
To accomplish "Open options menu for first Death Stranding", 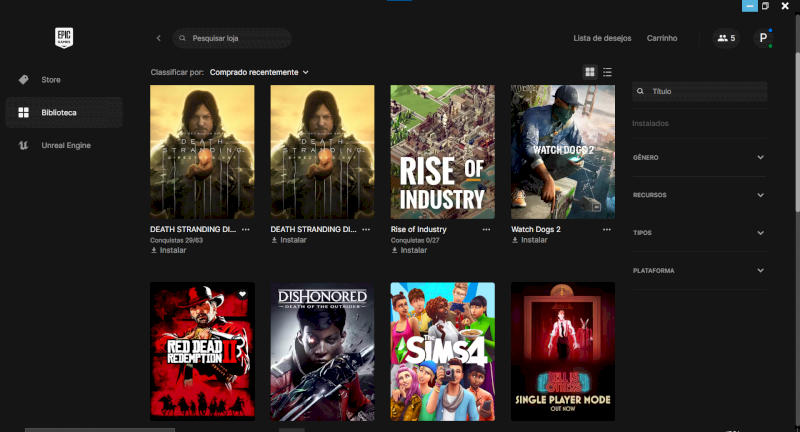I will [246, 230].
